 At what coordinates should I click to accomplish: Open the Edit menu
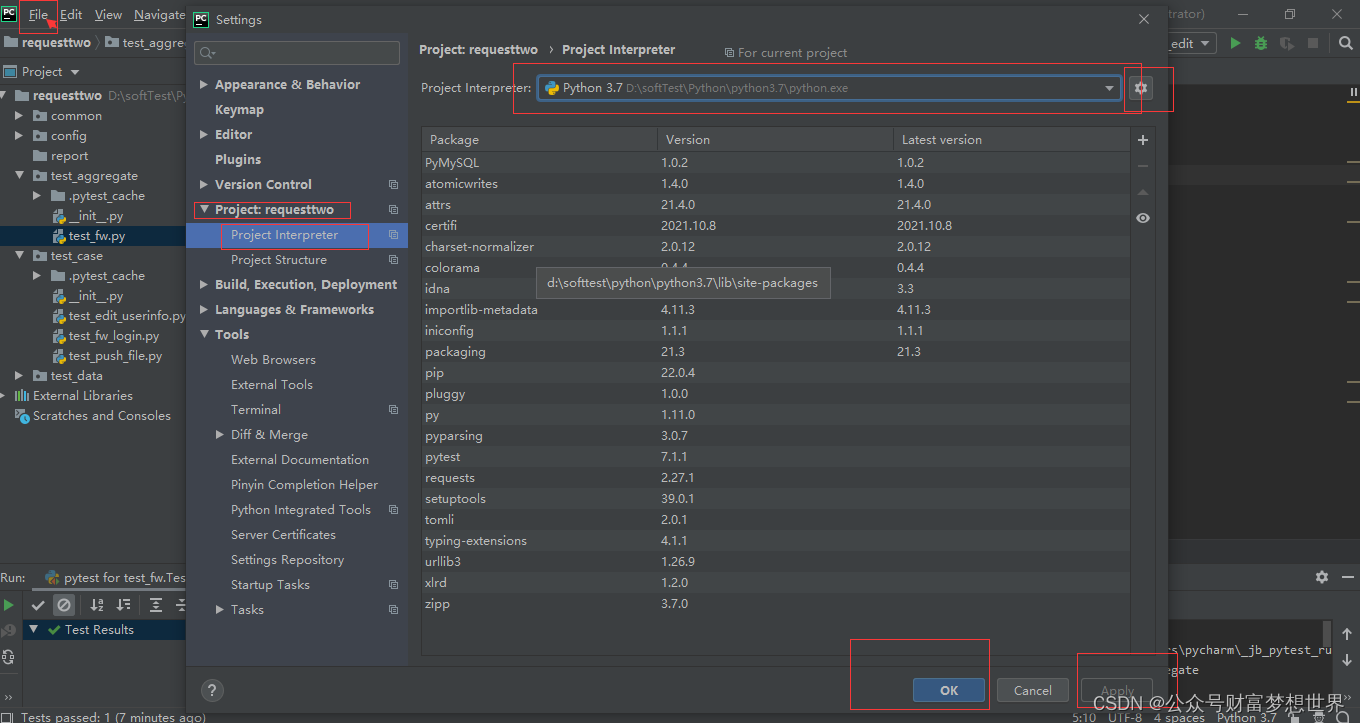[71, 15]
